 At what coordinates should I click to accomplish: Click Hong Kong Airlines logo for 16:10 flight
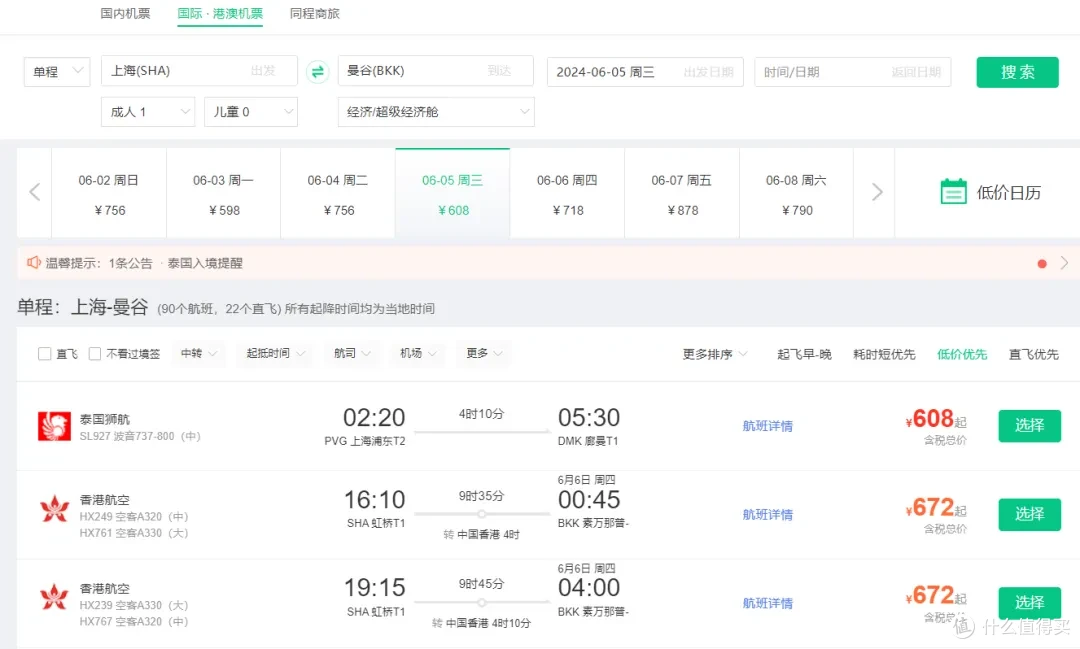(54, 509)
